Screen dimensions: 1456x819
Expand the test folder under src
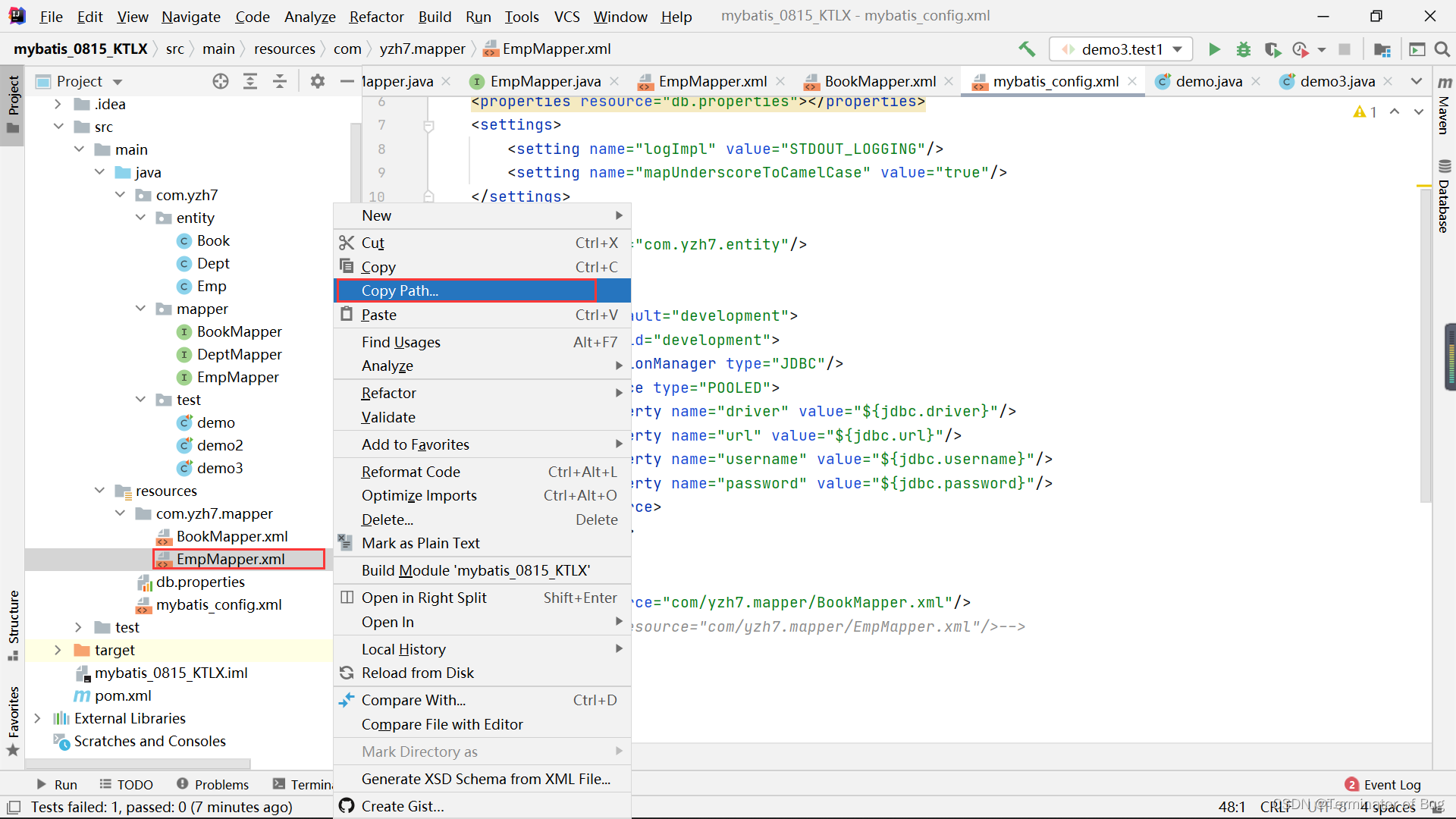tap(78, 627)
